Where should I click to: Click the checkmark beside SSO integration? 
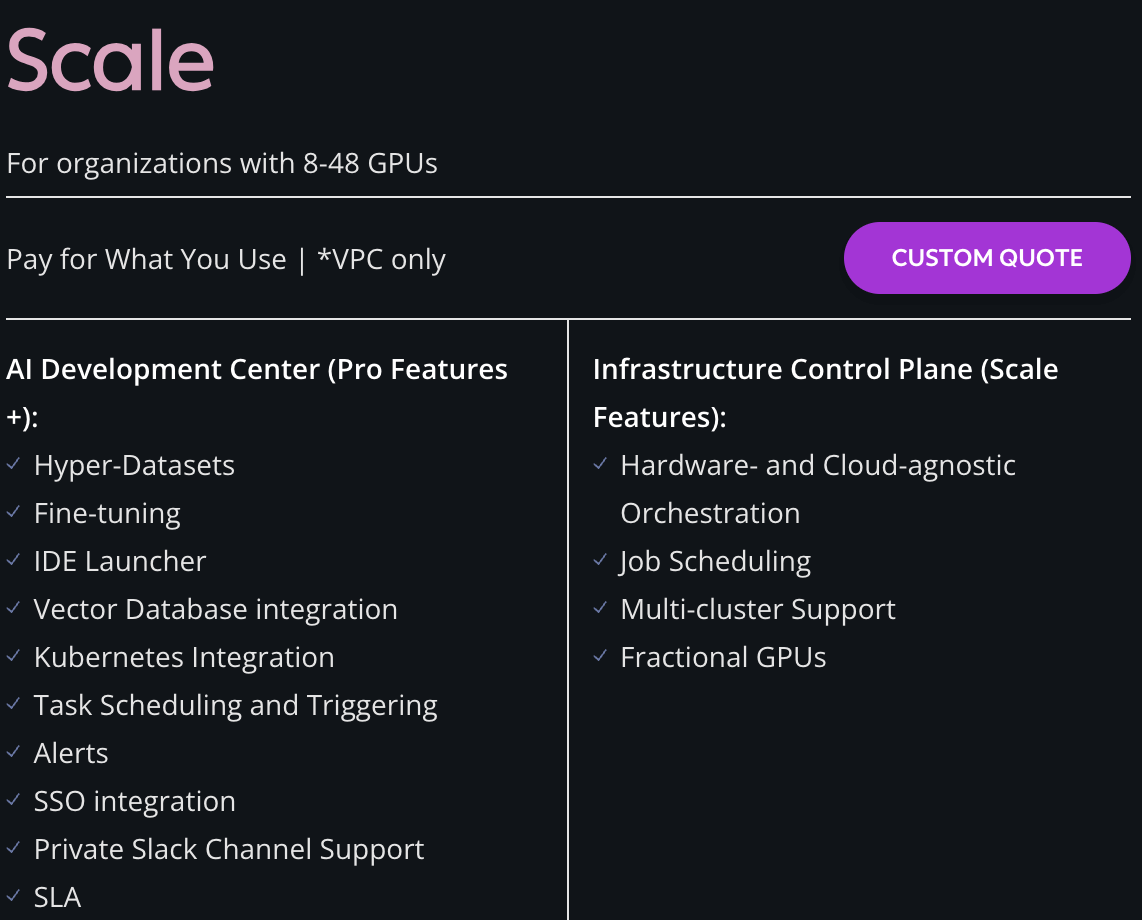pyautogui.click(x=13, y=801)
